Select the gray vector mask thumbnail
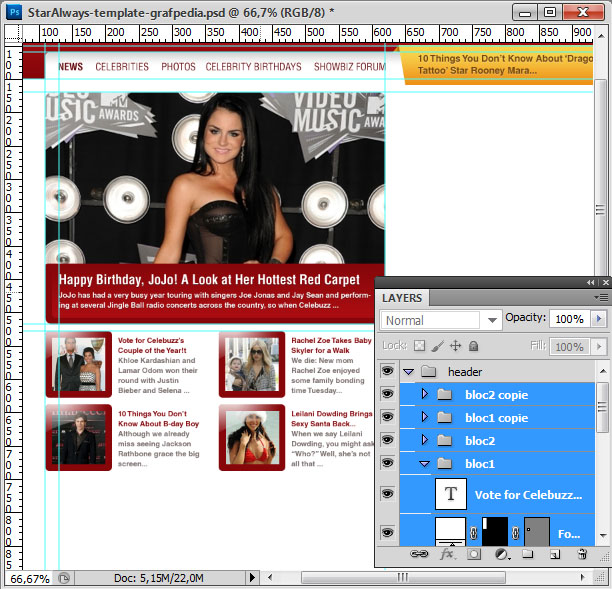 (x=537, y=532)
